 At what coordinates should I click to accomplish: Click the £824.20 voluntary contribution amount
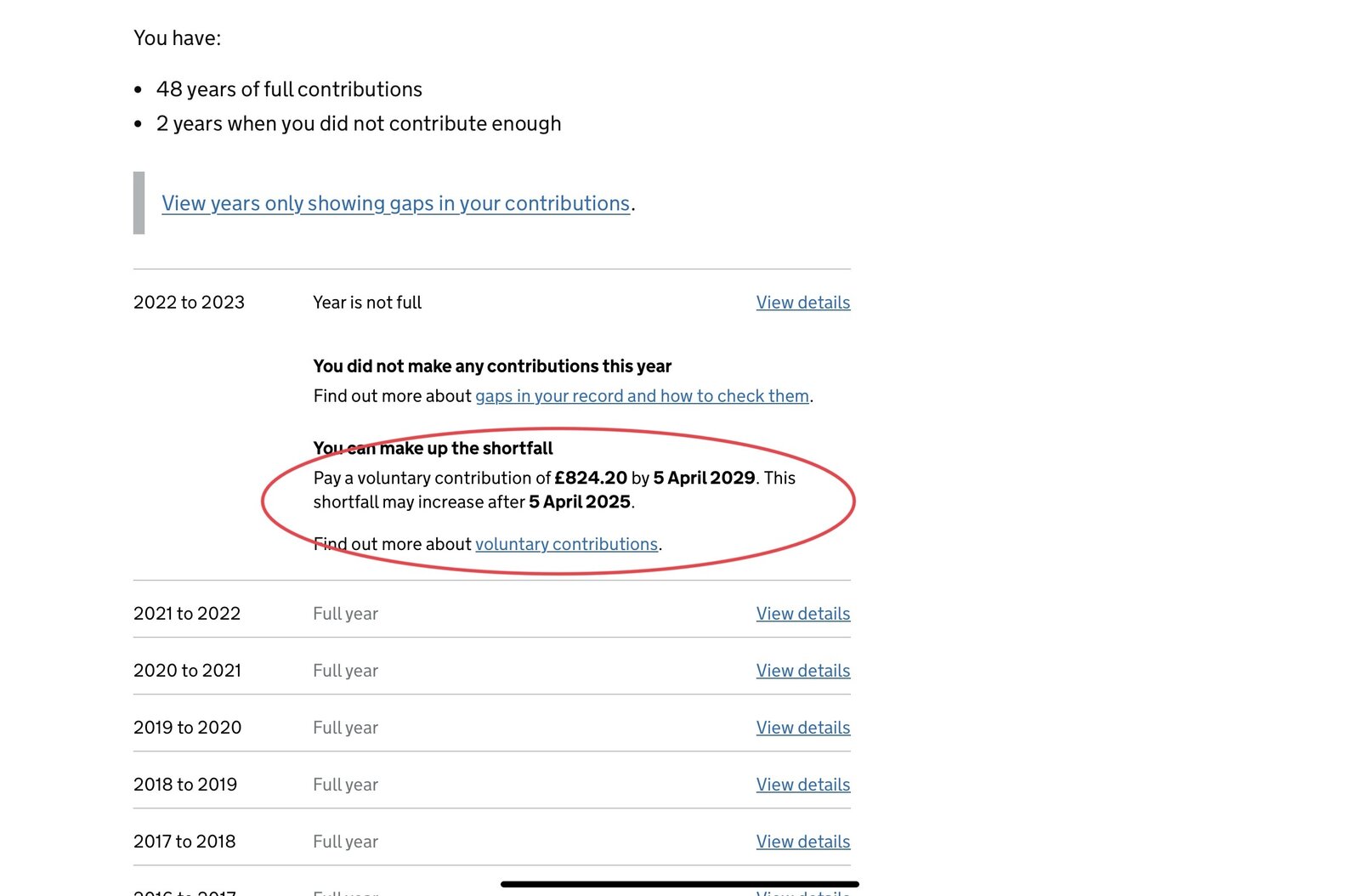591,478
